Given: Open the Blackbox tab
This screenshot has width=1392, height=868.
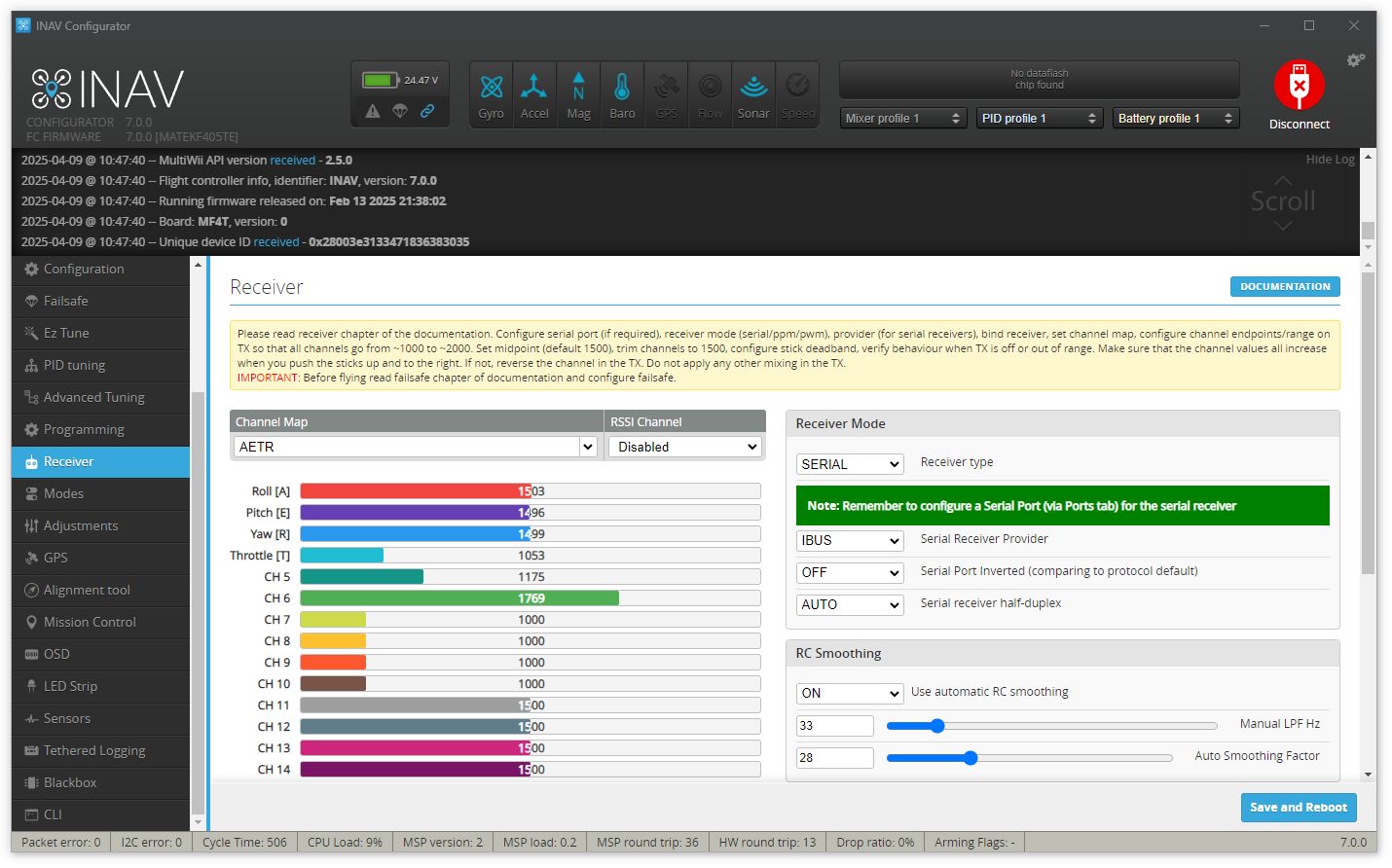Looking at the screenshot, I should [x=101, y=782].
